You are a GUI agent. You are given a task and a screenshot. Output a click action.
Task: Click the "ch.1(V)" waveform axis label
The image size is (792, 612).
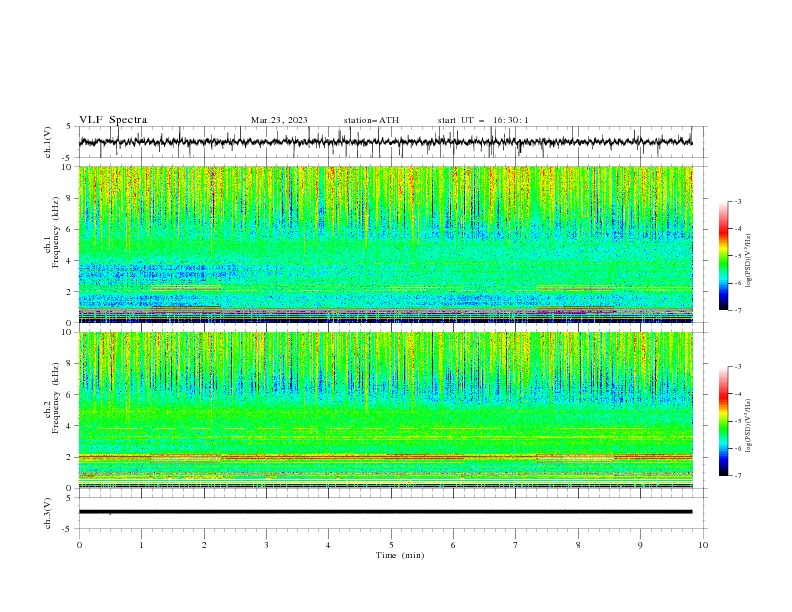48,142
